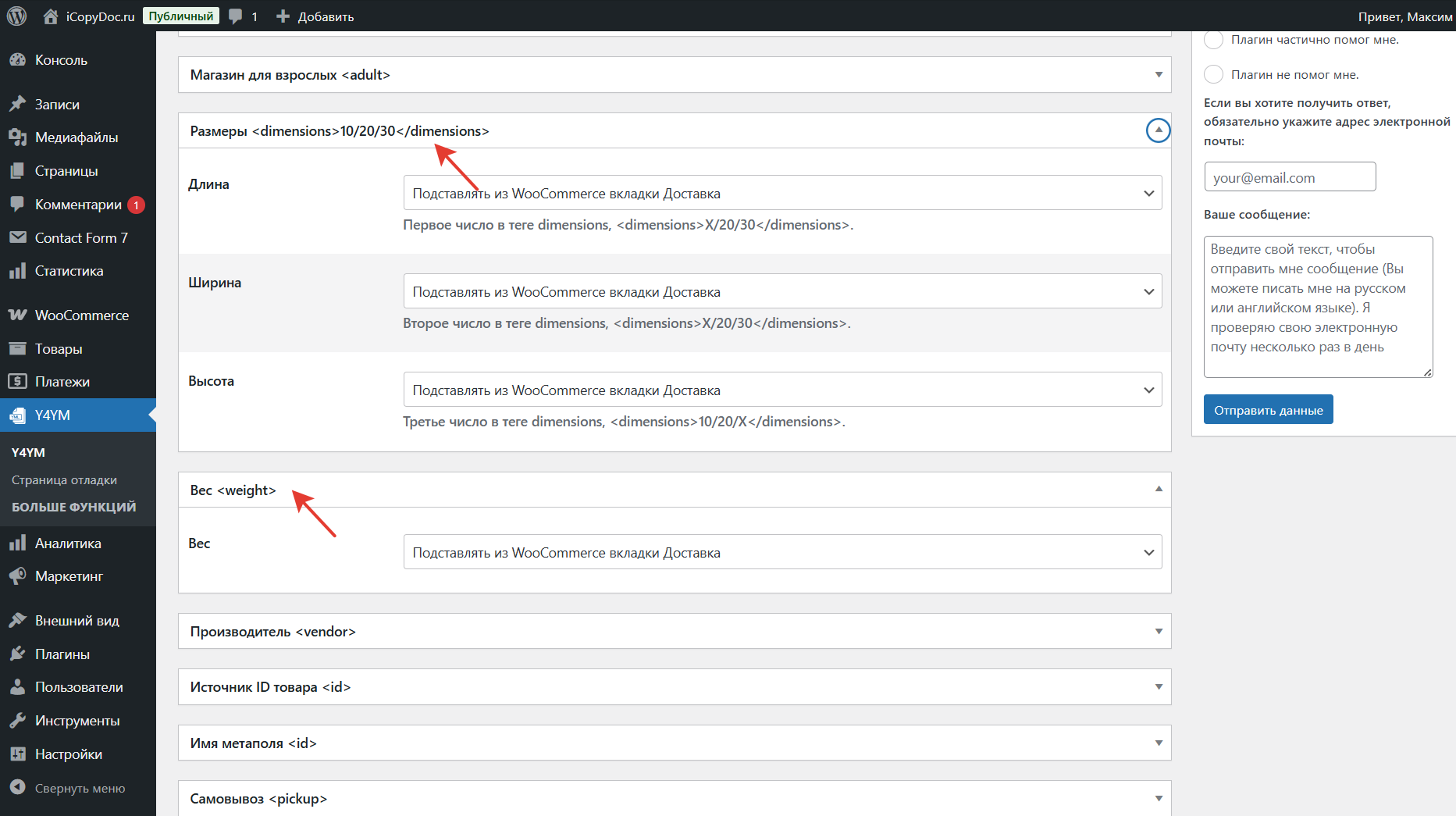
Task: Click the Отправить данные button
Action: pyautogui.click(x=1268, y=410)
